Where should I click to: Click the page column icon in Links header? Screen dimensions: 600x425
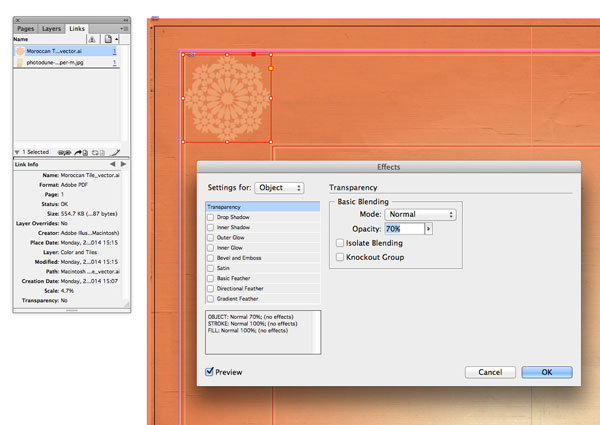[x=108, y=39]
